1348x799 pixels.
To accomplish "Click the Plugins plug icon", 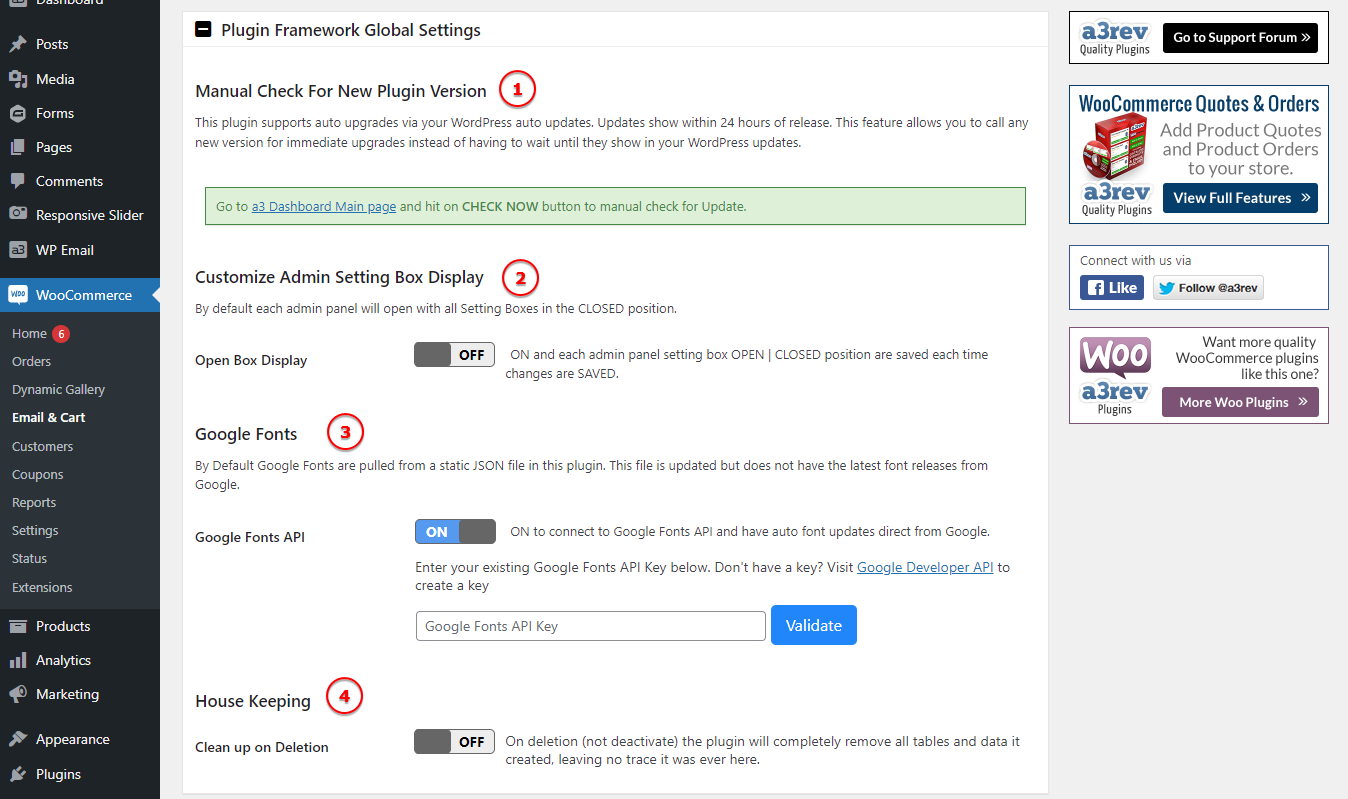I will [17, 774].
